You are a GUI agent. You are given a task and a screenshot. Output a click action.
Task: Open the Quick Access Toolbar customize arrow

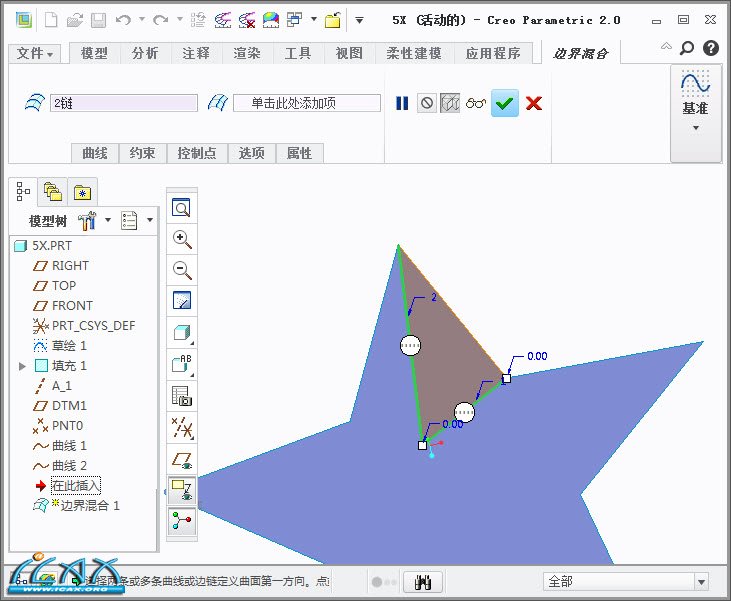pos(359,20)
